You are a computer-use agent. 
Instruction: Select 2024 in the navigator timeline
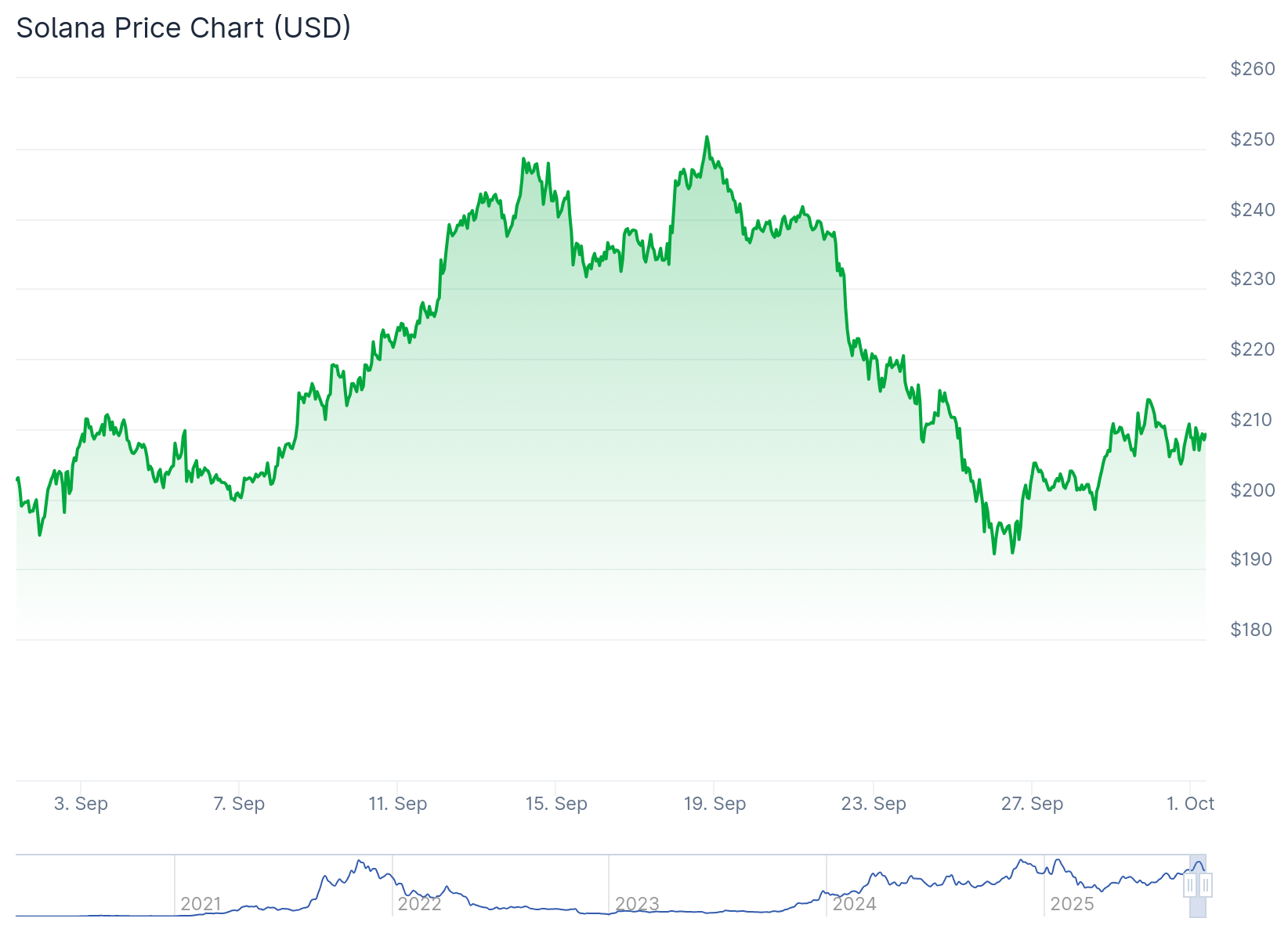coord(854,904)
